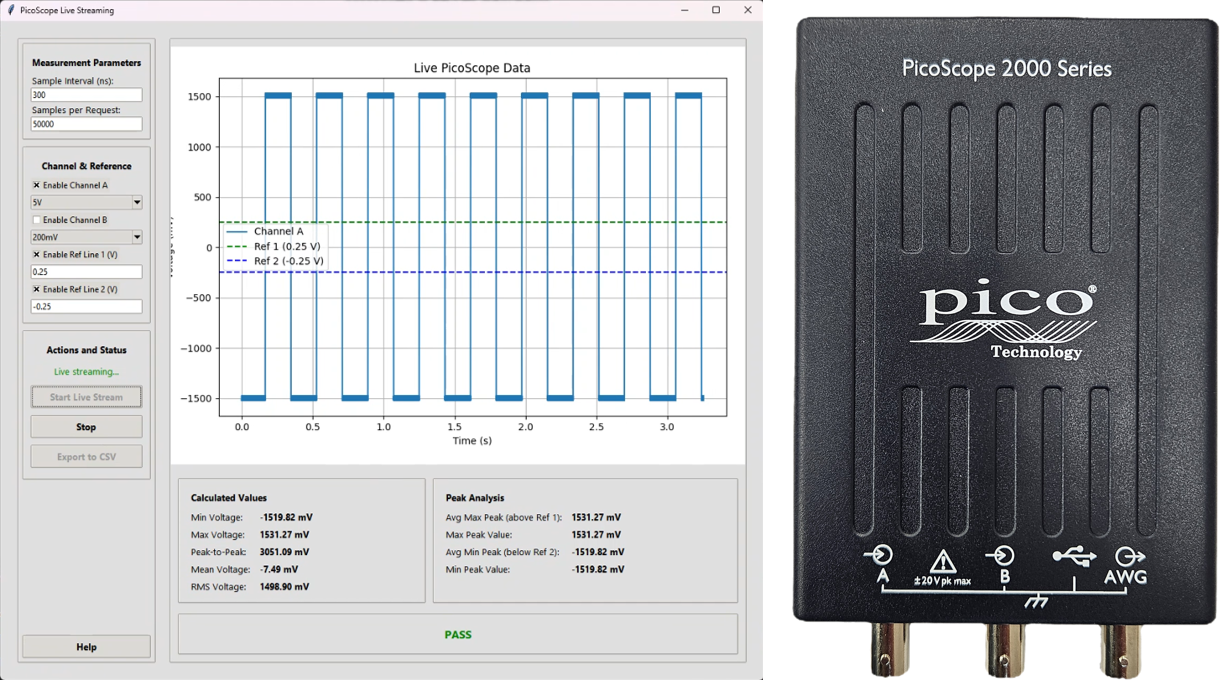Toggle the Enable Channel B checkbox
1220x680 pixels.
37,220
